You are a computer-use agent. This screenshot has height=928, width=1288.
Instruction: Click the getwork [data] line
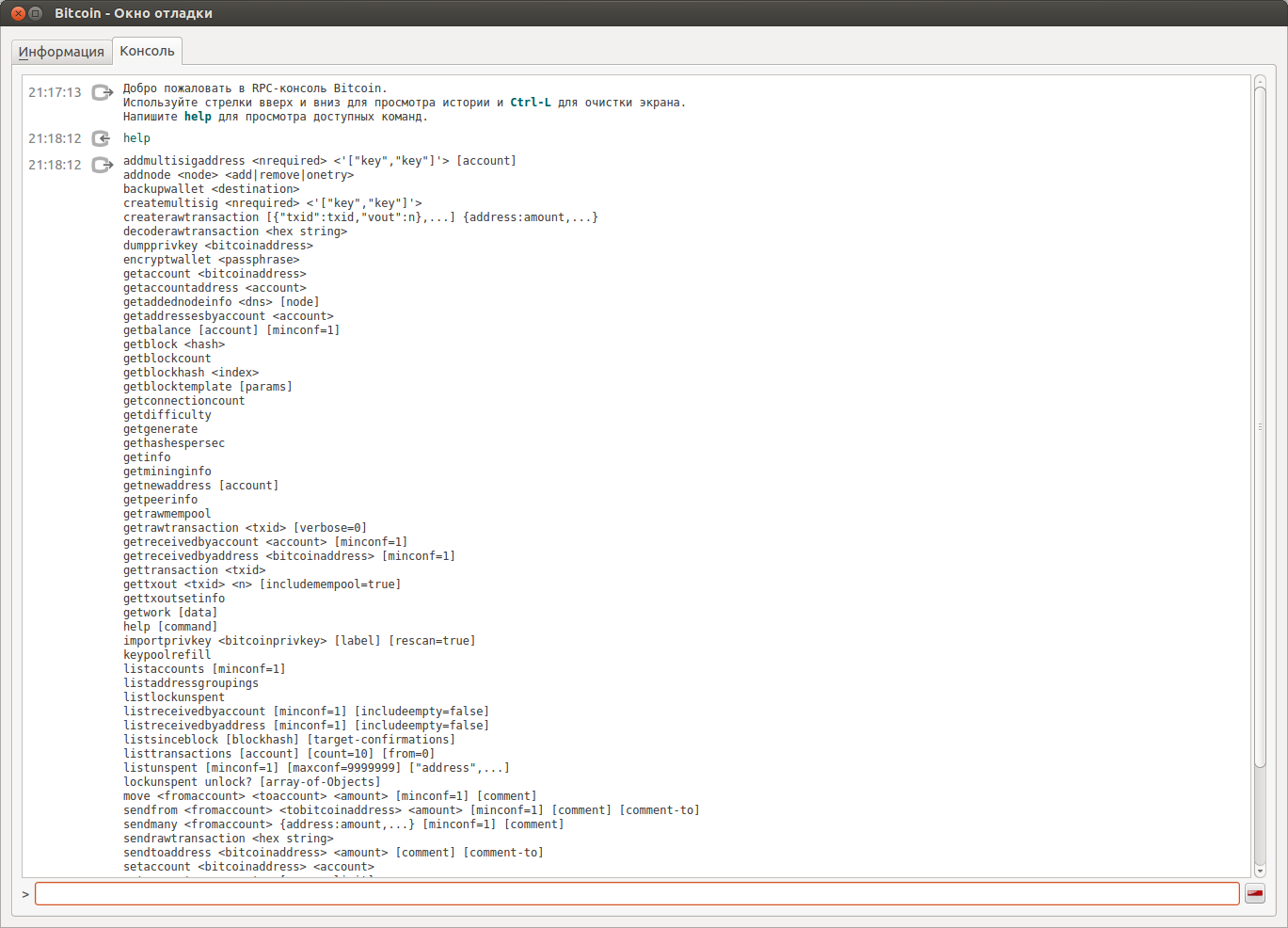[170, 613]
